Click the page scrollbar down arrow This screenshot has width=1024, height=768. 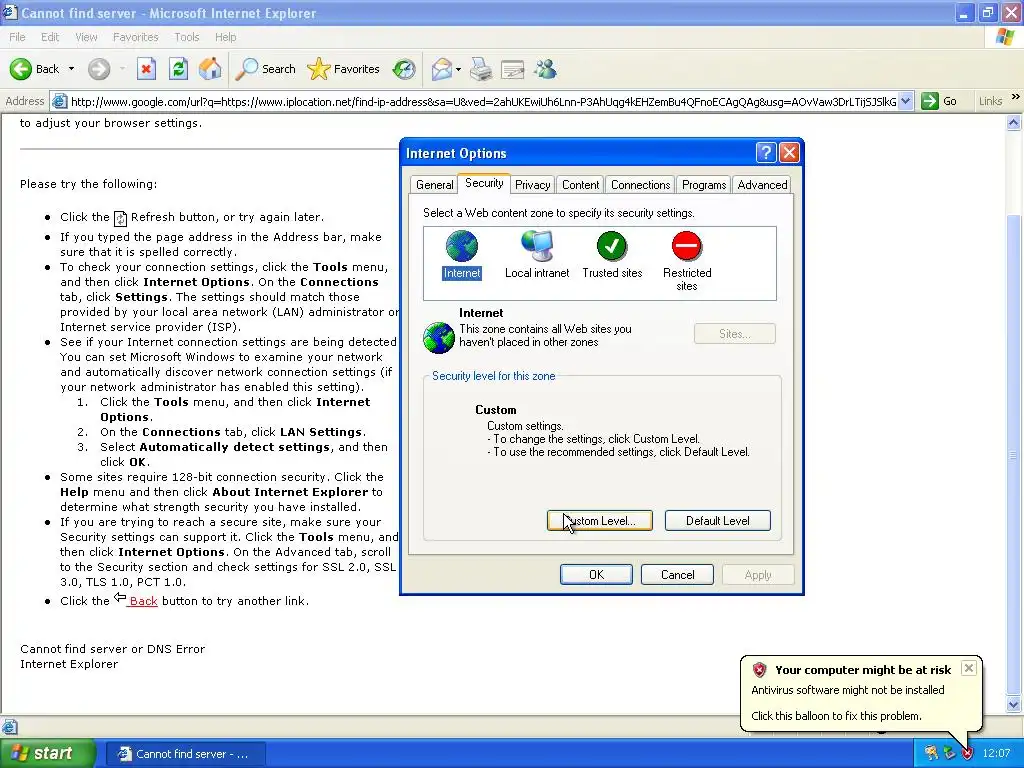1014,705
